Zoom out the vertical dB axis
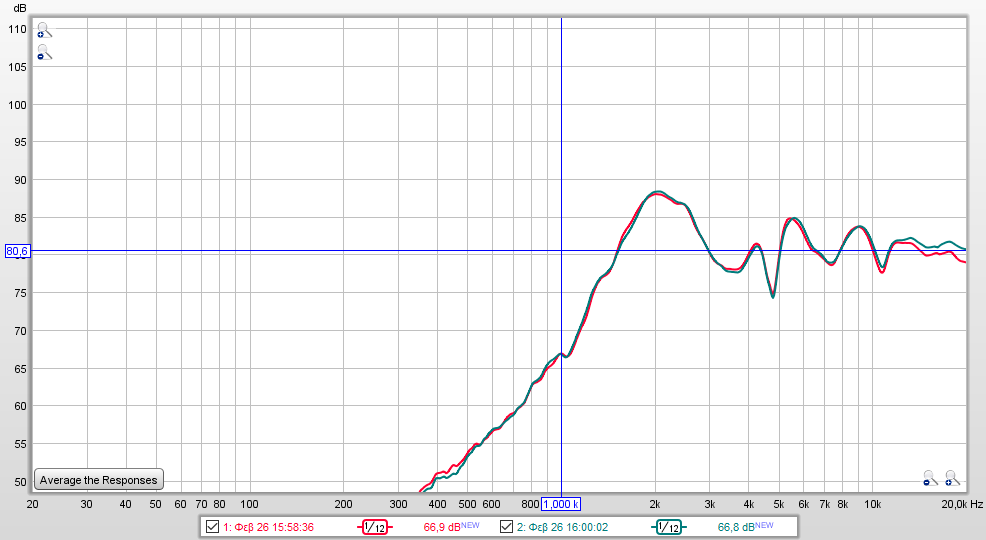Image resolution: width=986 pixels, height=540 pixels. (44, 52)
